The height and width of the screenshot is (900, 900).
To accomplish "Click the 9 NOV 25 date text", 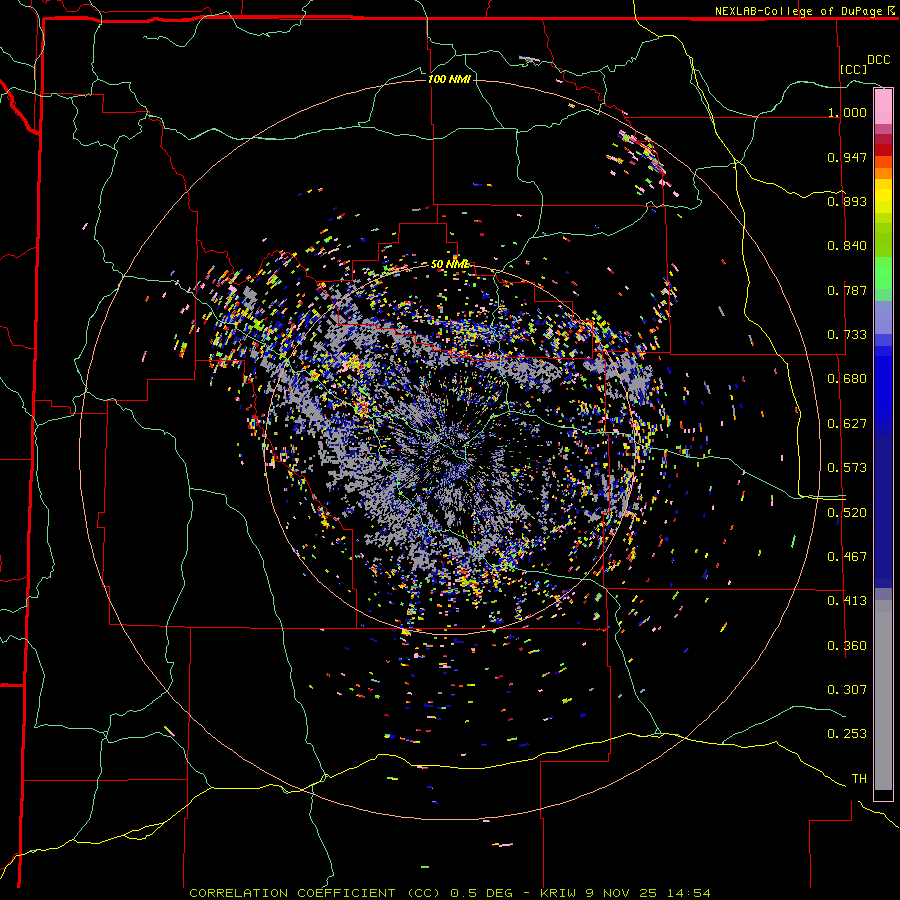I will tap(622, 893).
